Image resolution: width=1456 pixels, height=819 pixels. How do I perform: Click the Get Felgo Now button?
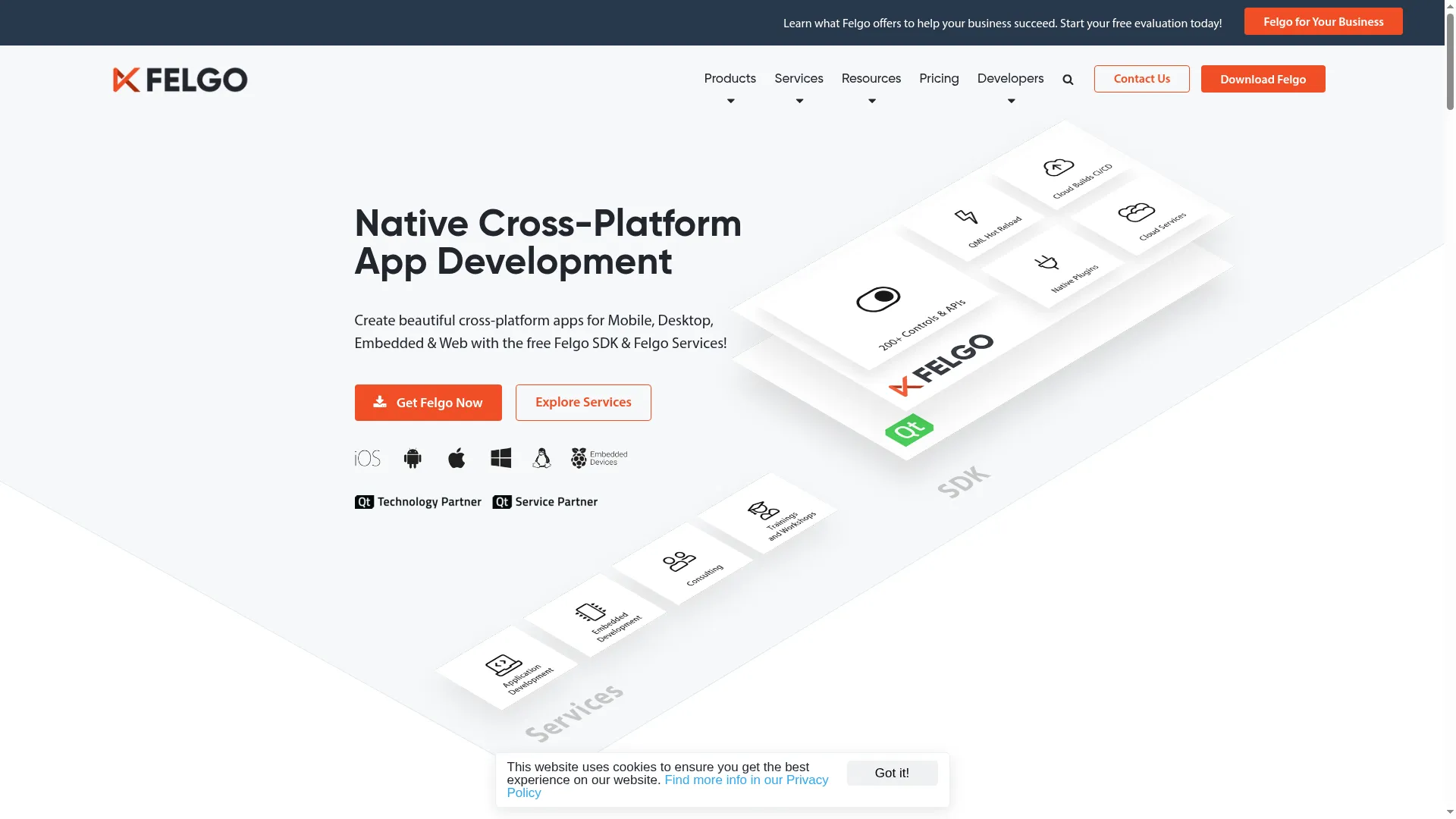click(x=428, y=403)
